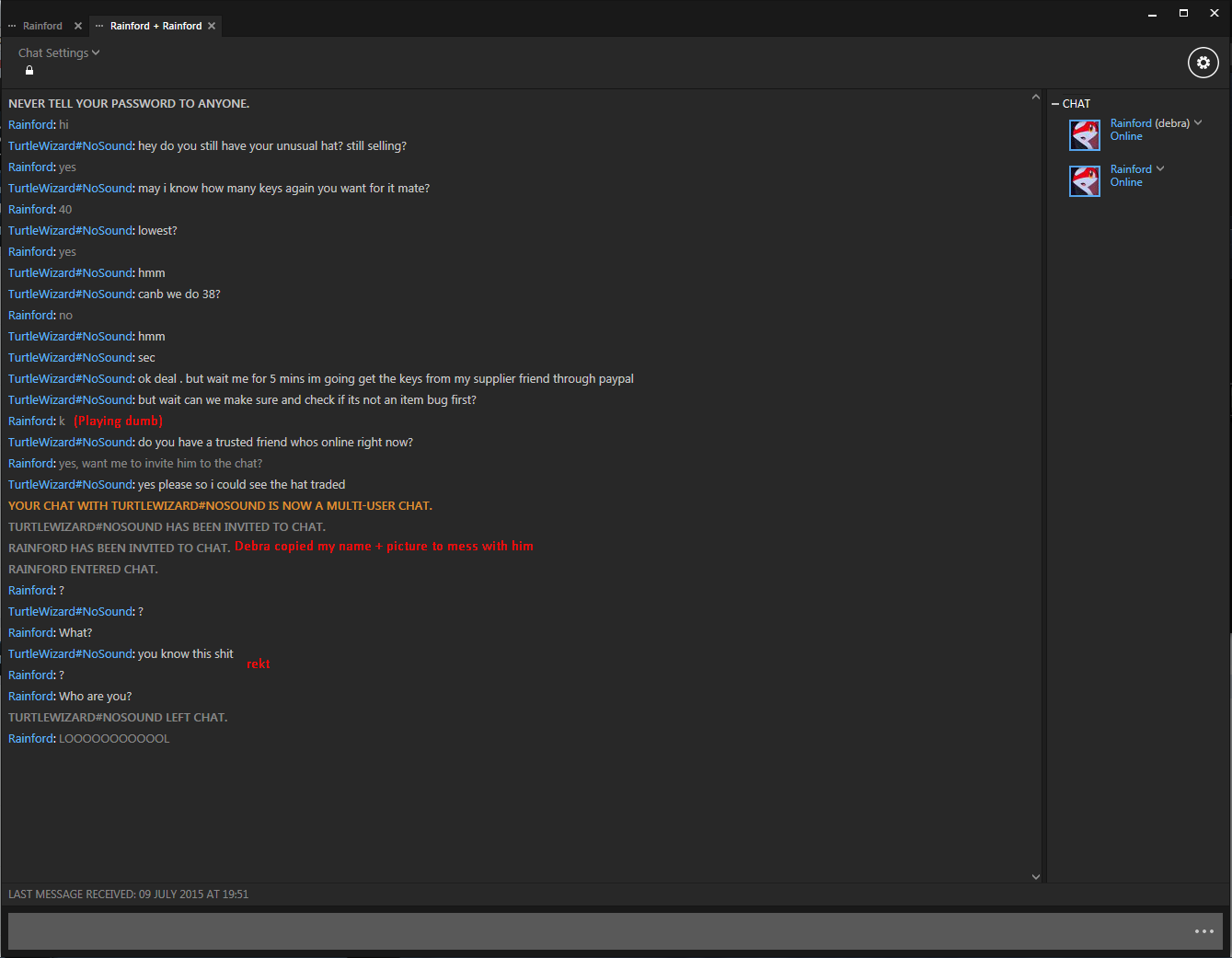Switch to the Rainford tab

point(42,26)
